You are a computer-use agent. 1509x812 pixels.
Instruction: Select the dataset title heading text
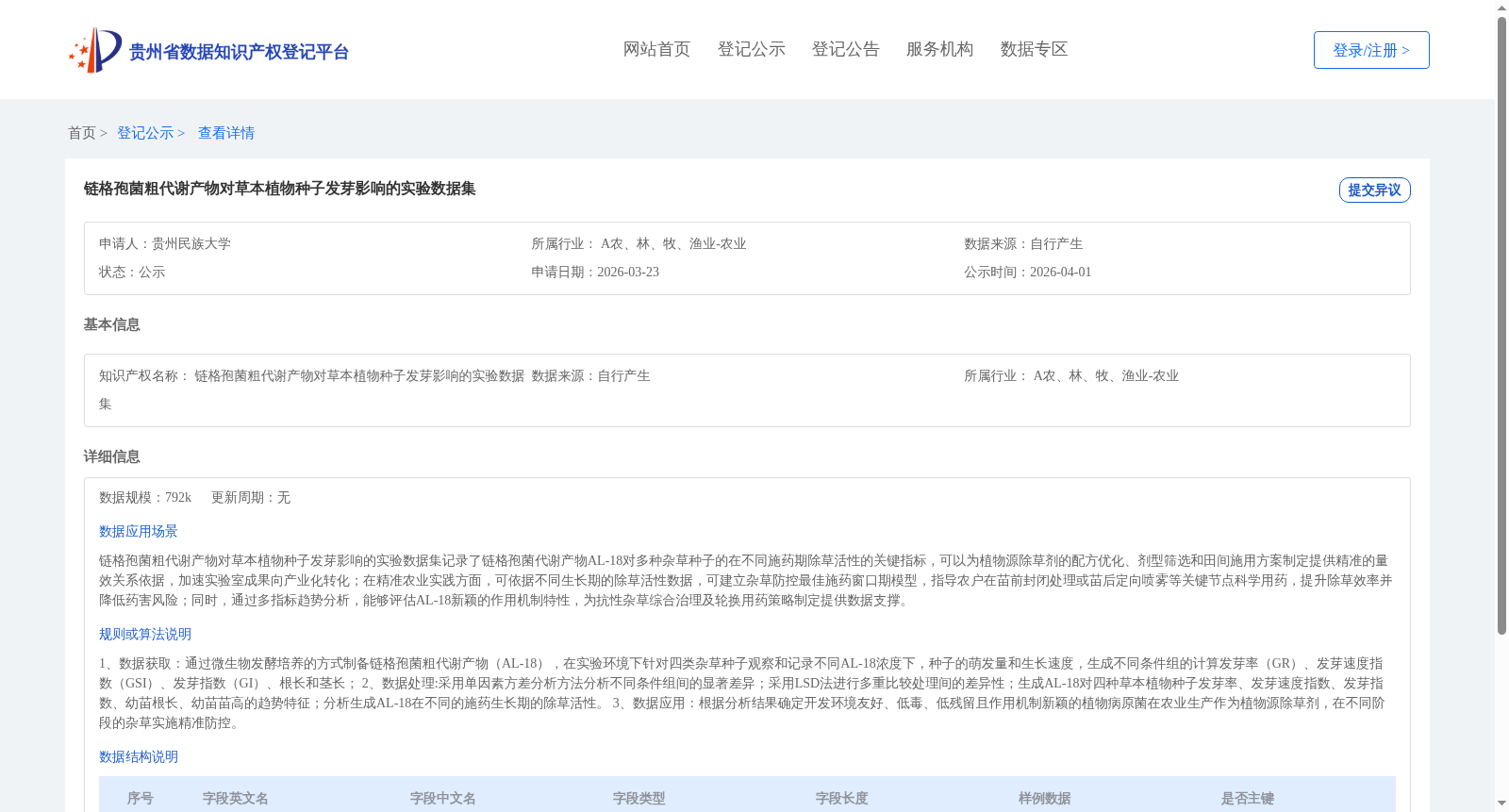(x=279, y=189)
